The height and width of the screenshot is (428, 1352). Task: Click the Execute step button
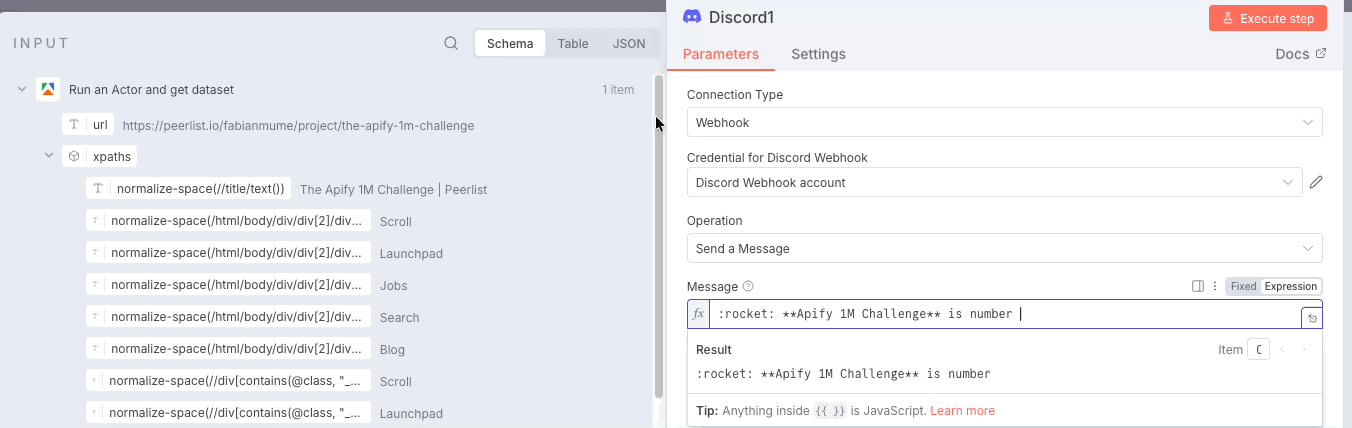(1267, 18)
